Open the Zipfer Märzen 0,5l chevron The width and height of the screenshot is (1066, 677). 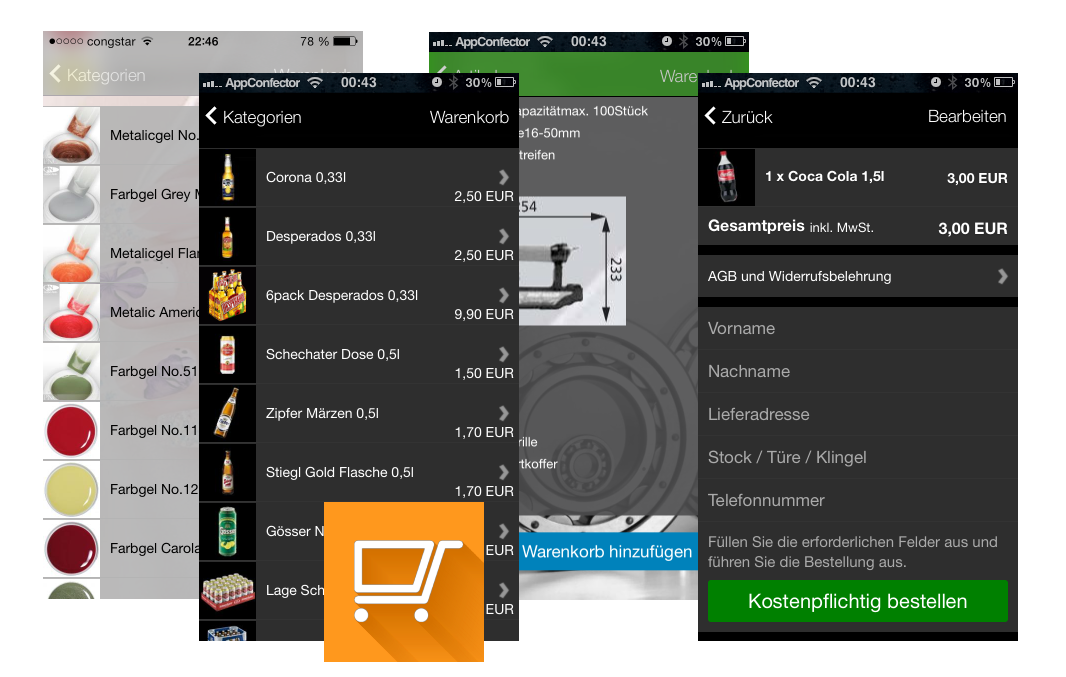(504, 413)
